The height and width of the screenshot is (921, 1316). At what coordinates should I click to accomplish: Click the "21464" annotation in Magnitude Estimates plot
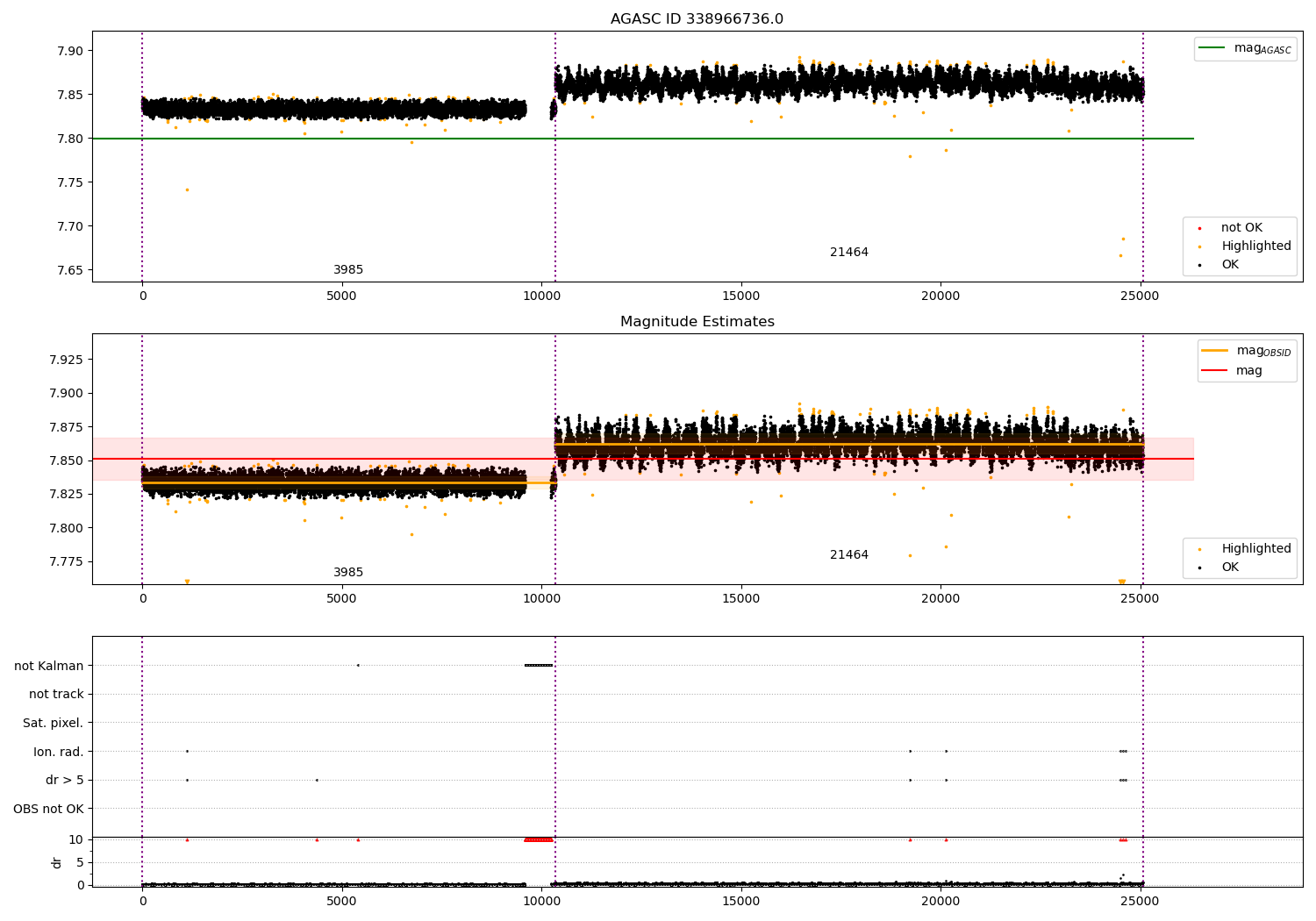tap(849, 555)
